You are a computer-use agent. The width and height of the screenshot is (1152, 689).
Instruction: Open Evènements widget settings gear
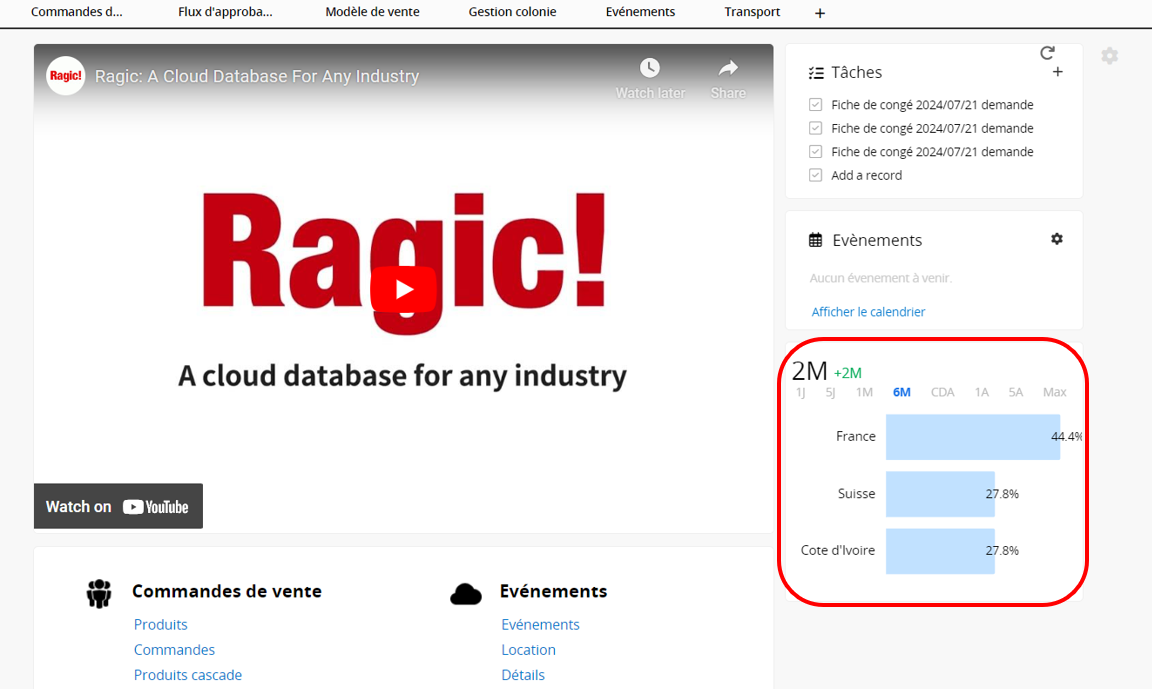click(1056, 239)
